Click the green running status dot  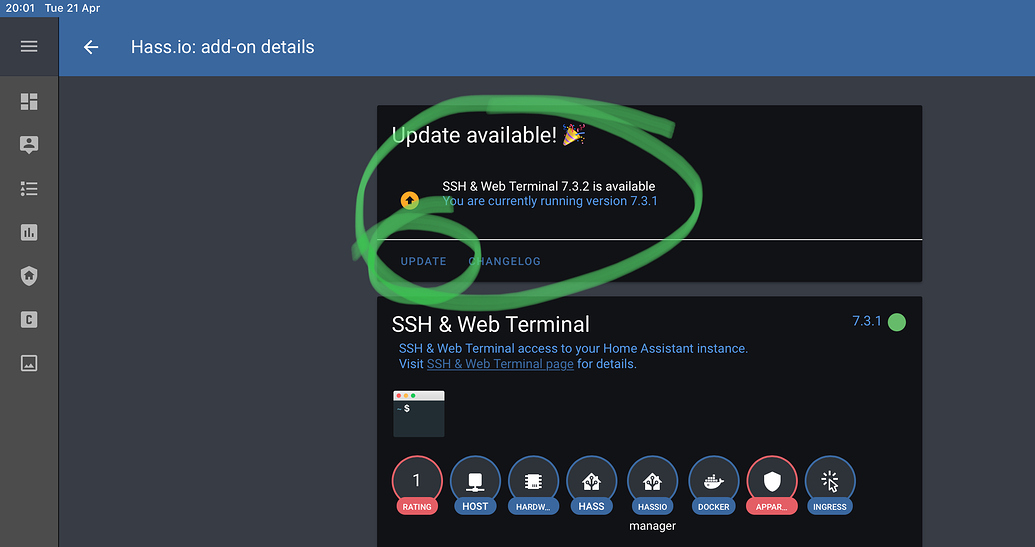click(x=896, y=322)
